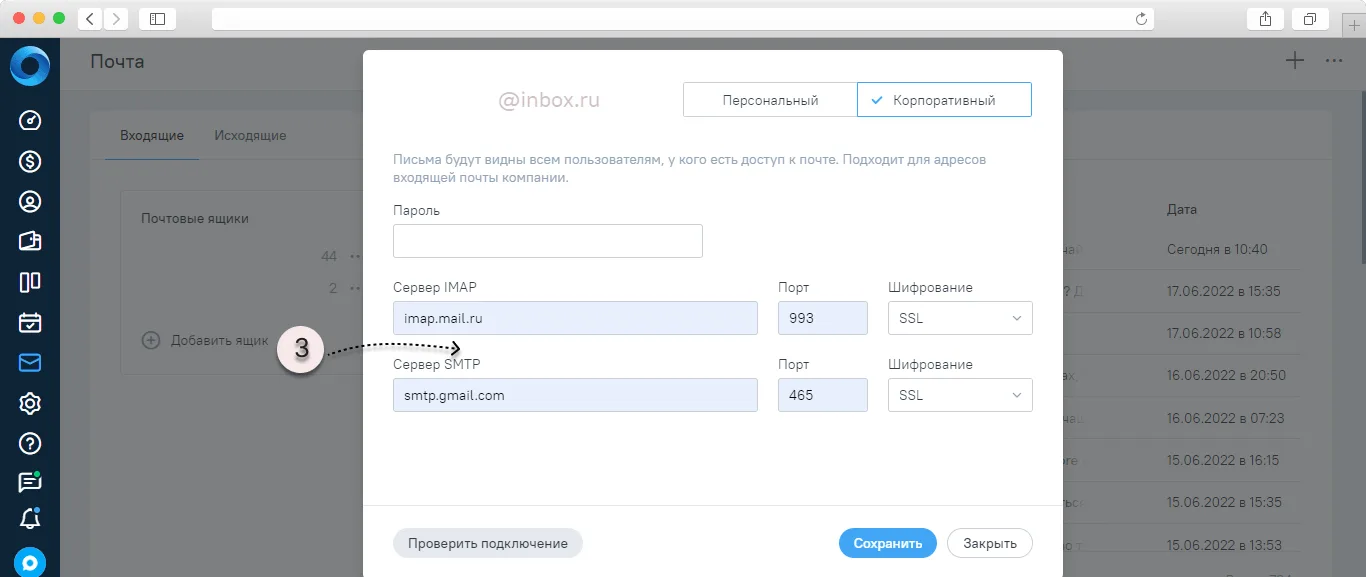The image size is (1366, 577).
Task: Select the Корпоративный mailbox type
Action: (x=944, y=100)
